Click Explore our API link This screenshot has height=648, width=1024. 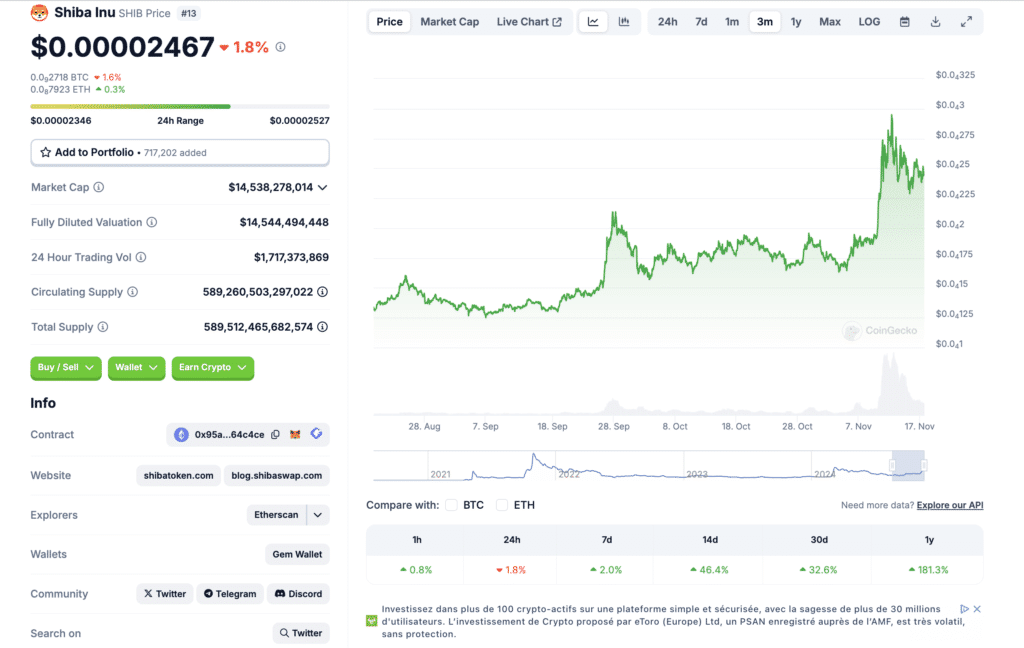(950, 505)
